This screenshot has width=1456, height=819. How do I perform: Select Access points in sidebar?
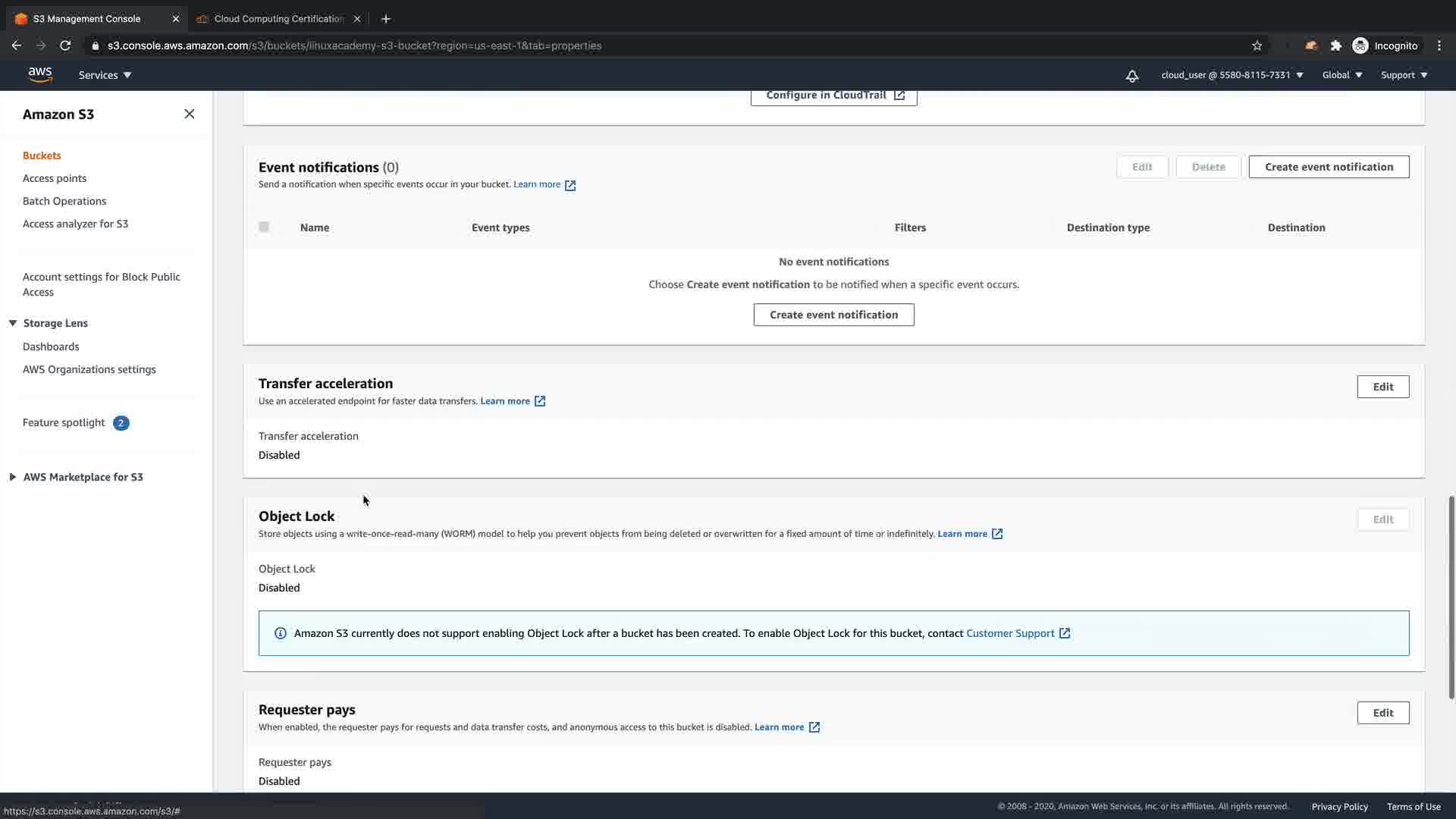pos(55,178)
